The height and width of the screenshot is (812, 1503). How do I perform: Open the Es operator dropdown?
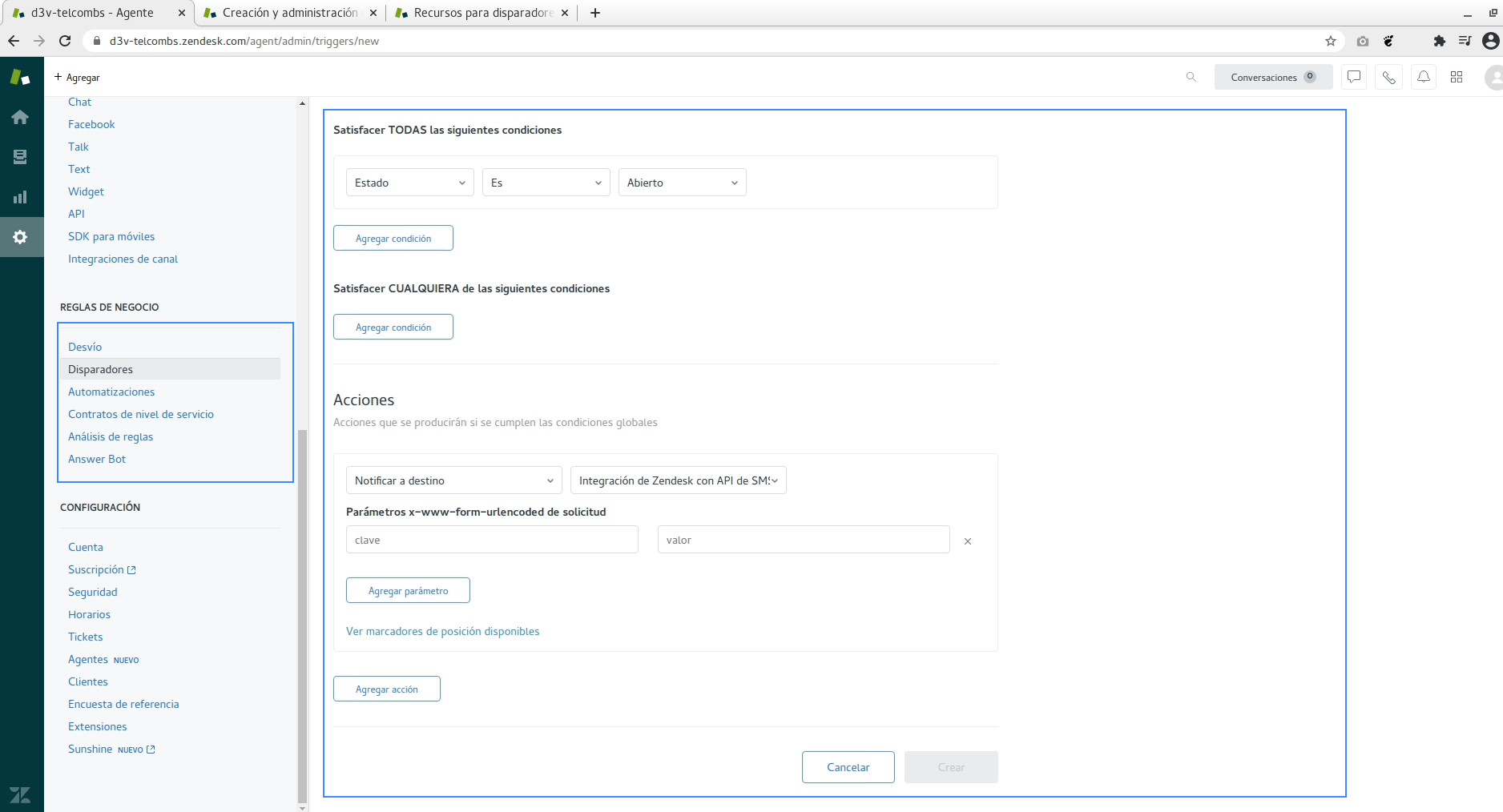546,183
